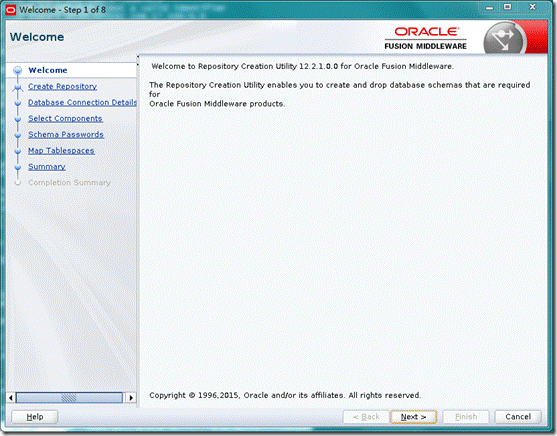Viewport: 557px width, 436px height.
Task: Click the disabled Back button
Action: 366,417
